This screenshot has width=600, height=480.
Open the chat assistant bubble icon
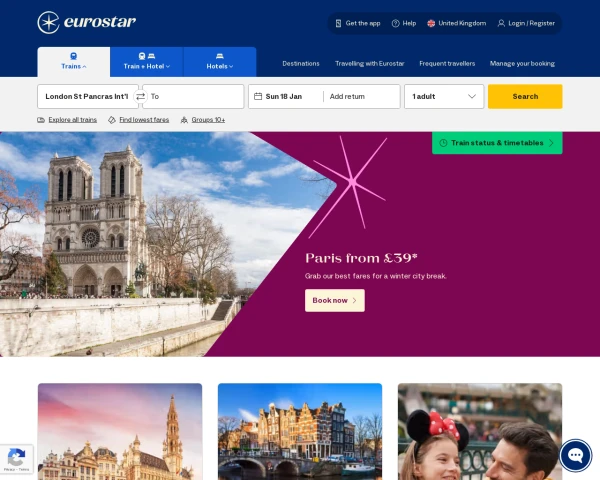tap(576, 456)
